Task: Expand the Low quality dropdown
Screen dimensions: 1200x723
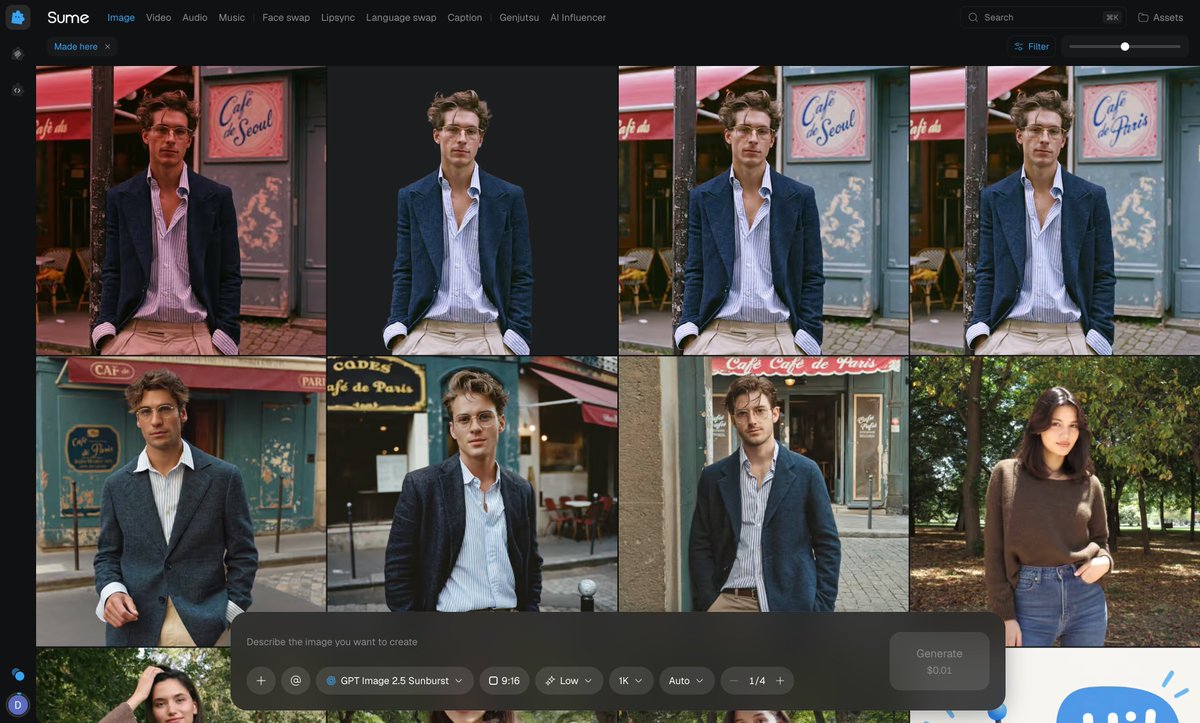Action: 569,681
